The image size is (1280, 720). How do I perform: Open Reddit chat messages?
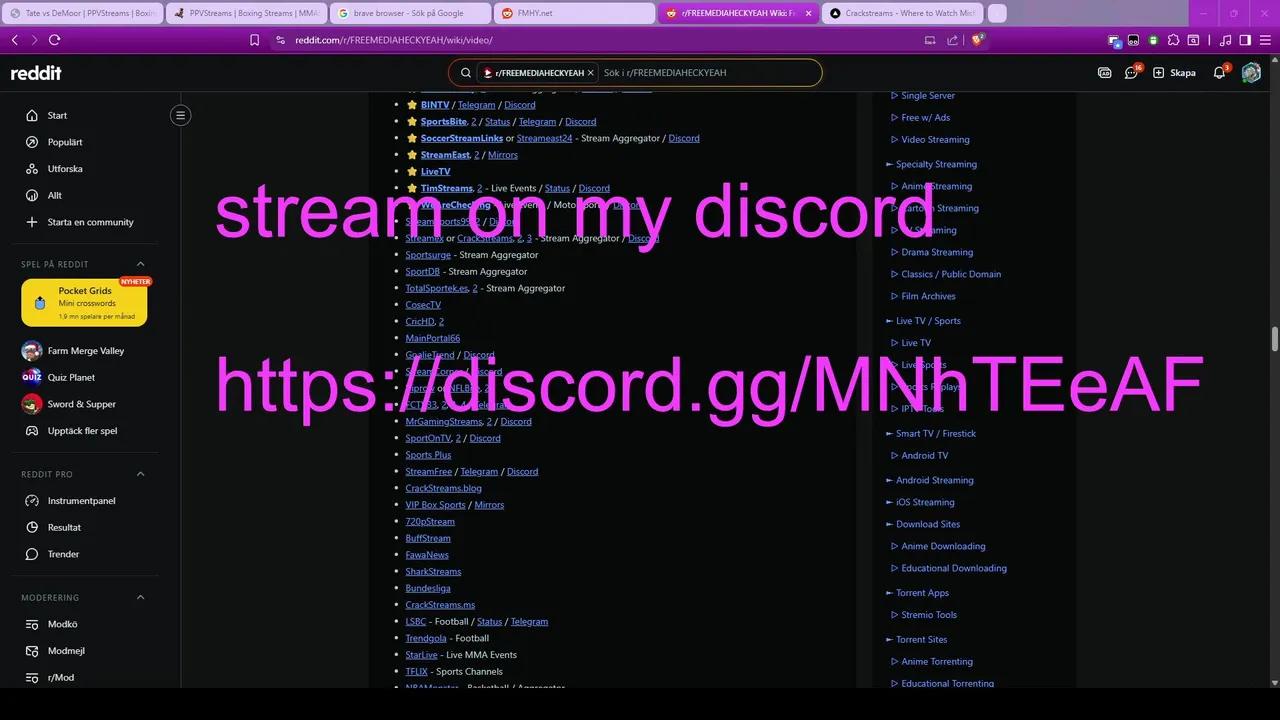(1131, 72)
